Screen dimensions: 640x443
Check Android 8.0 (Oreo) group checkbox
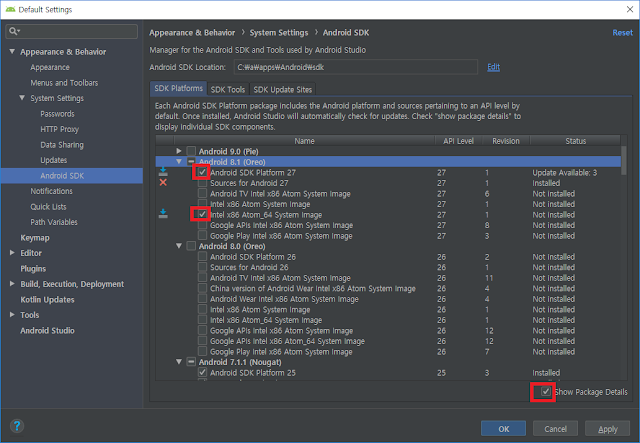point(191,246)
